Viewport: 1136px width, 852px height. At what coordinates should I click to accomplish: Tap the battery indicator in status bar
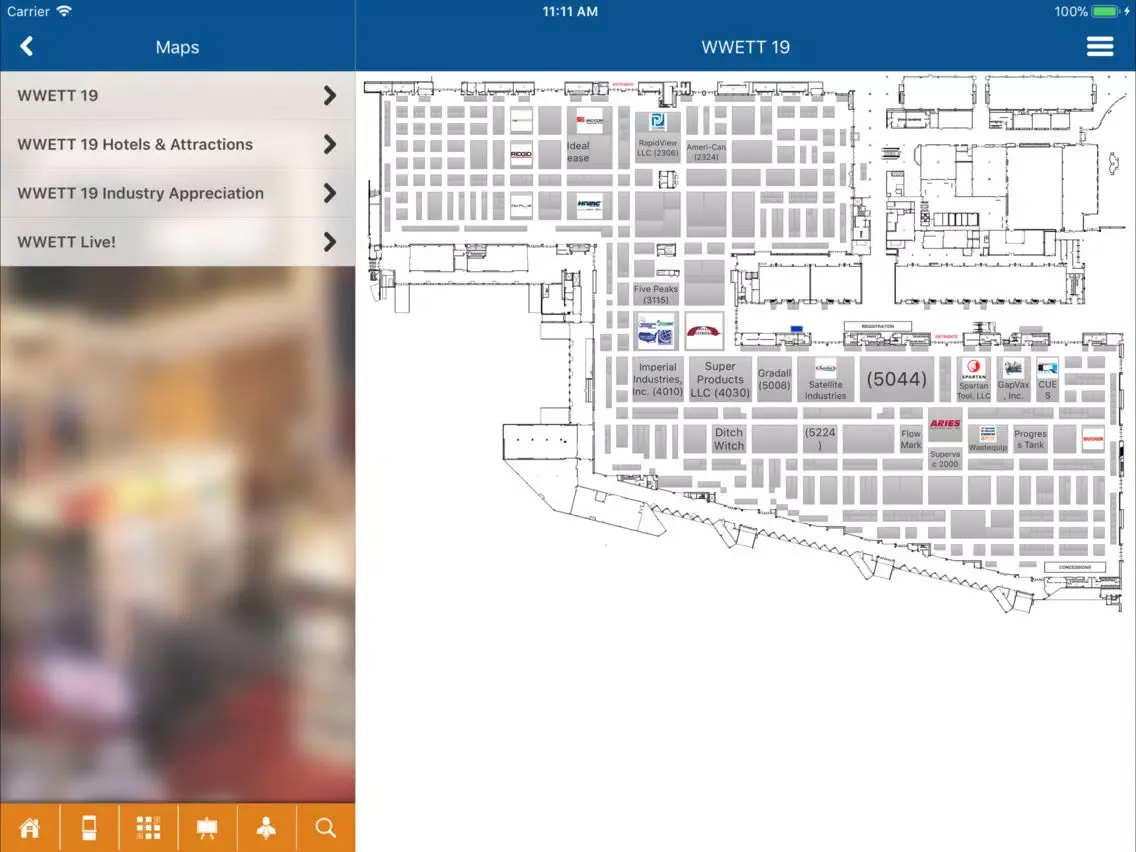[x=1106, y=11]
